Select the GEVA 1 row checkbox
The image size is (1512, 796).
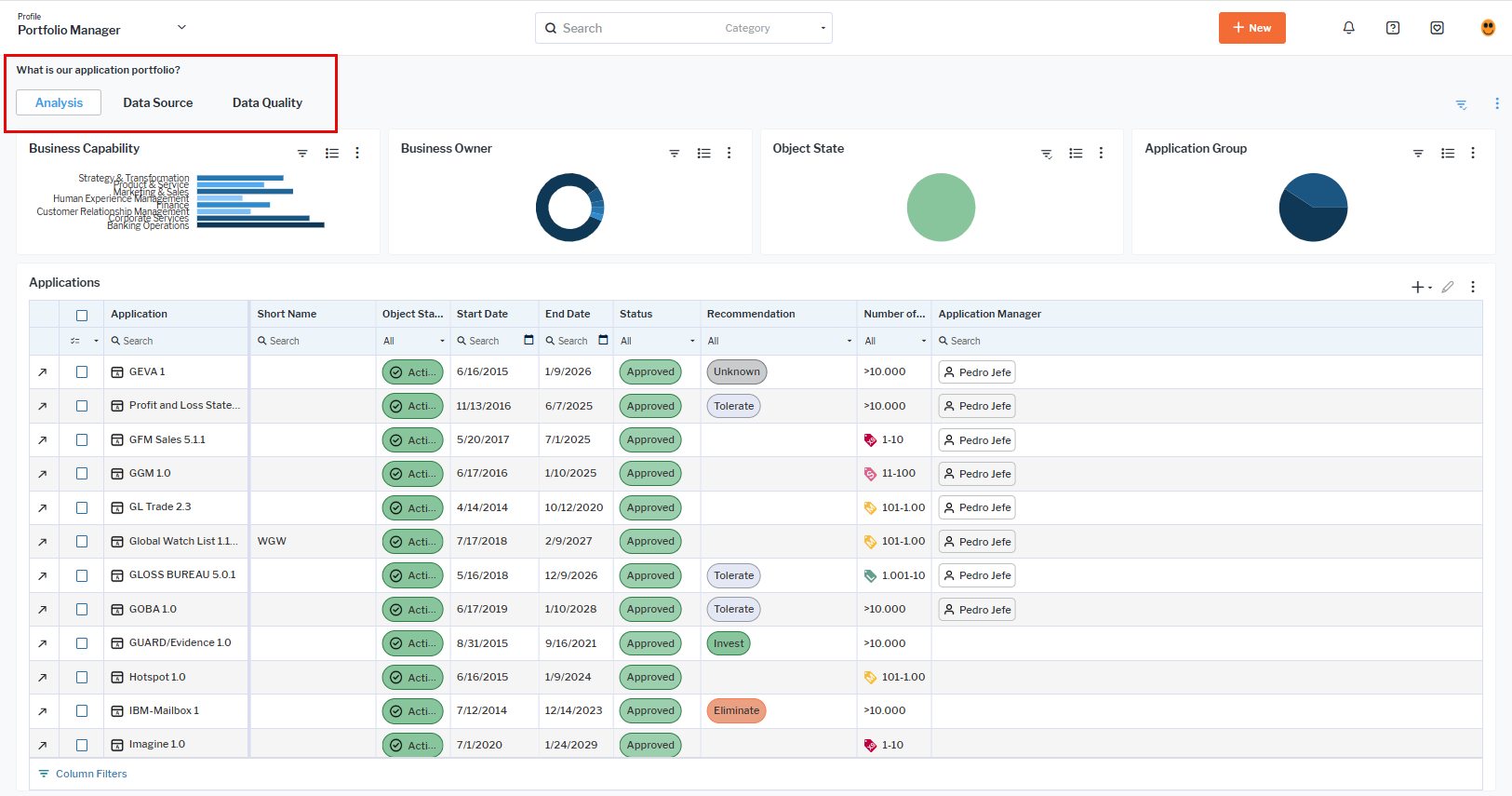pos(82,372)
